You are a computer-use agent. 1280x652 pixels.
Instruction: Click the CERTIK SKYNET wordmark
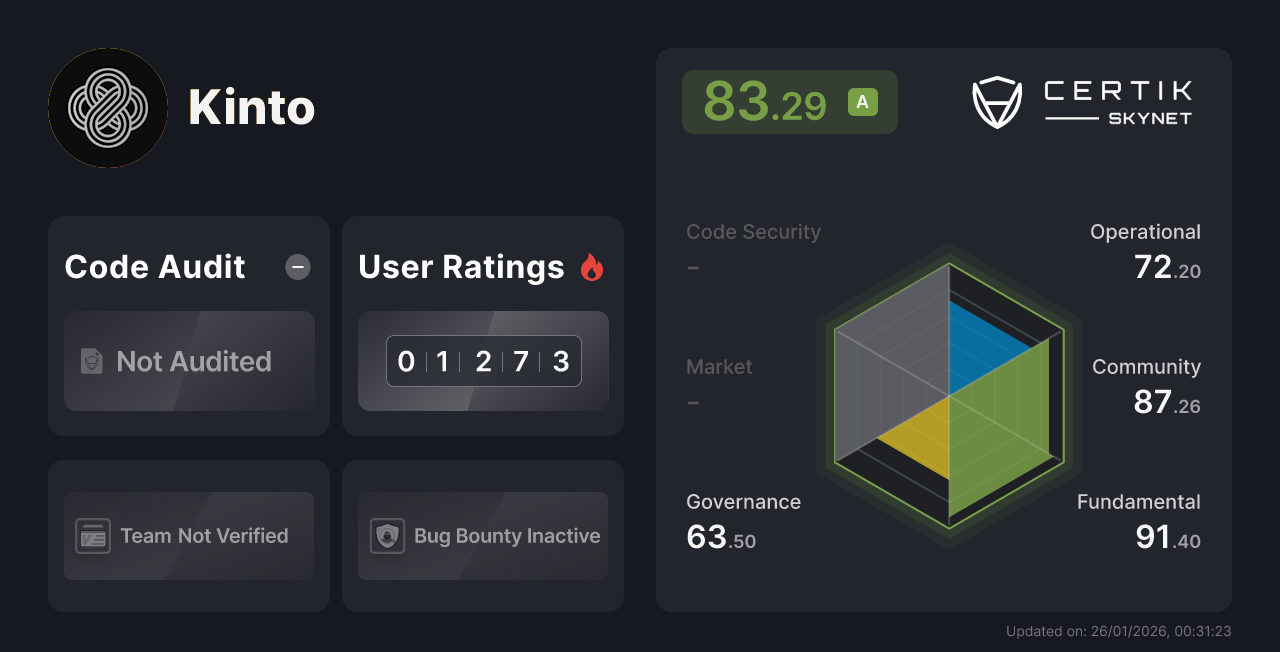[x=1115, y=102]
